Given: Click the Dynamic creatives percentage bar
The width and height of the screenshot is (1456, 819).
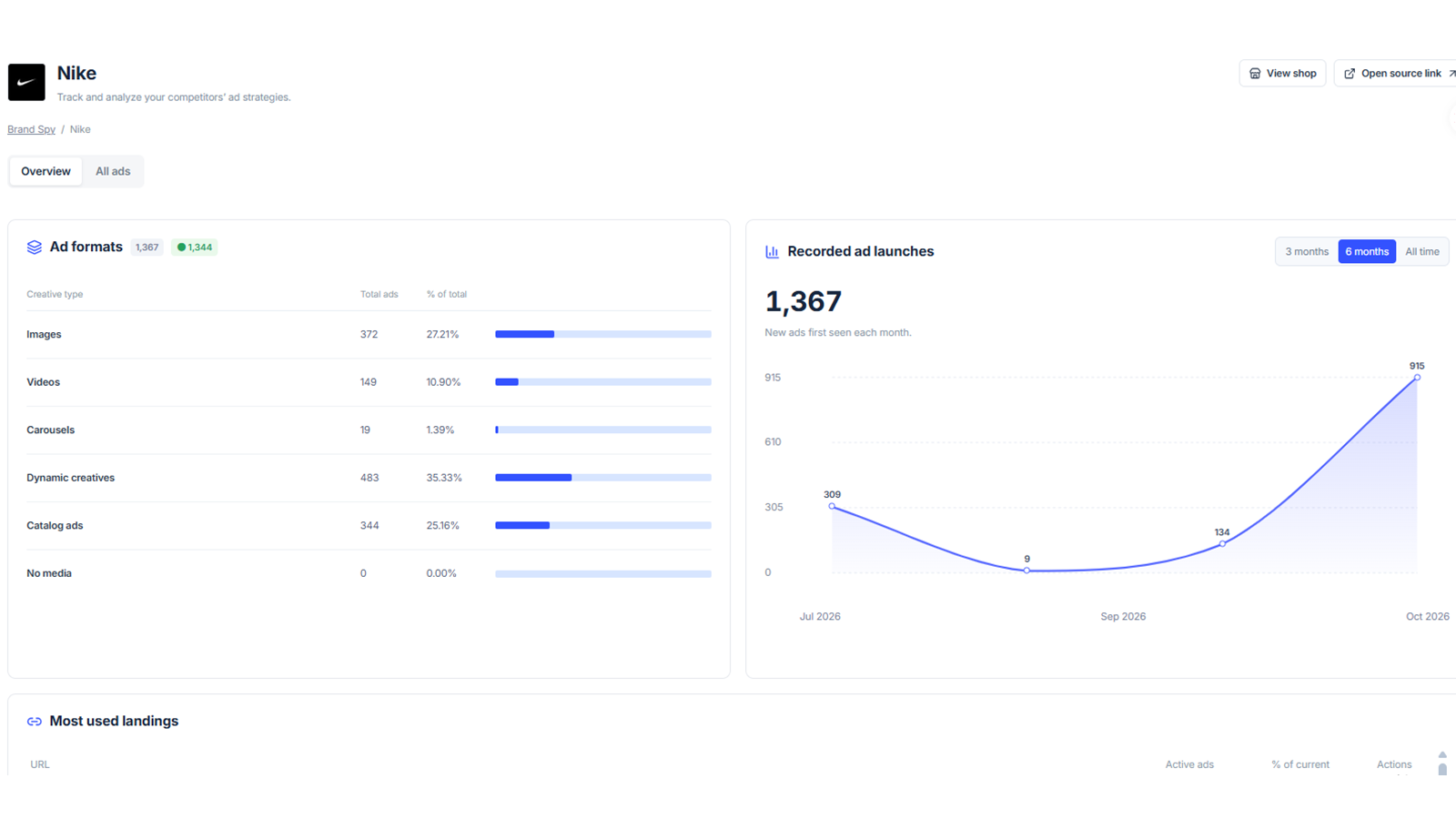Looking at the screenshot, I should click(x=603, y=478).
